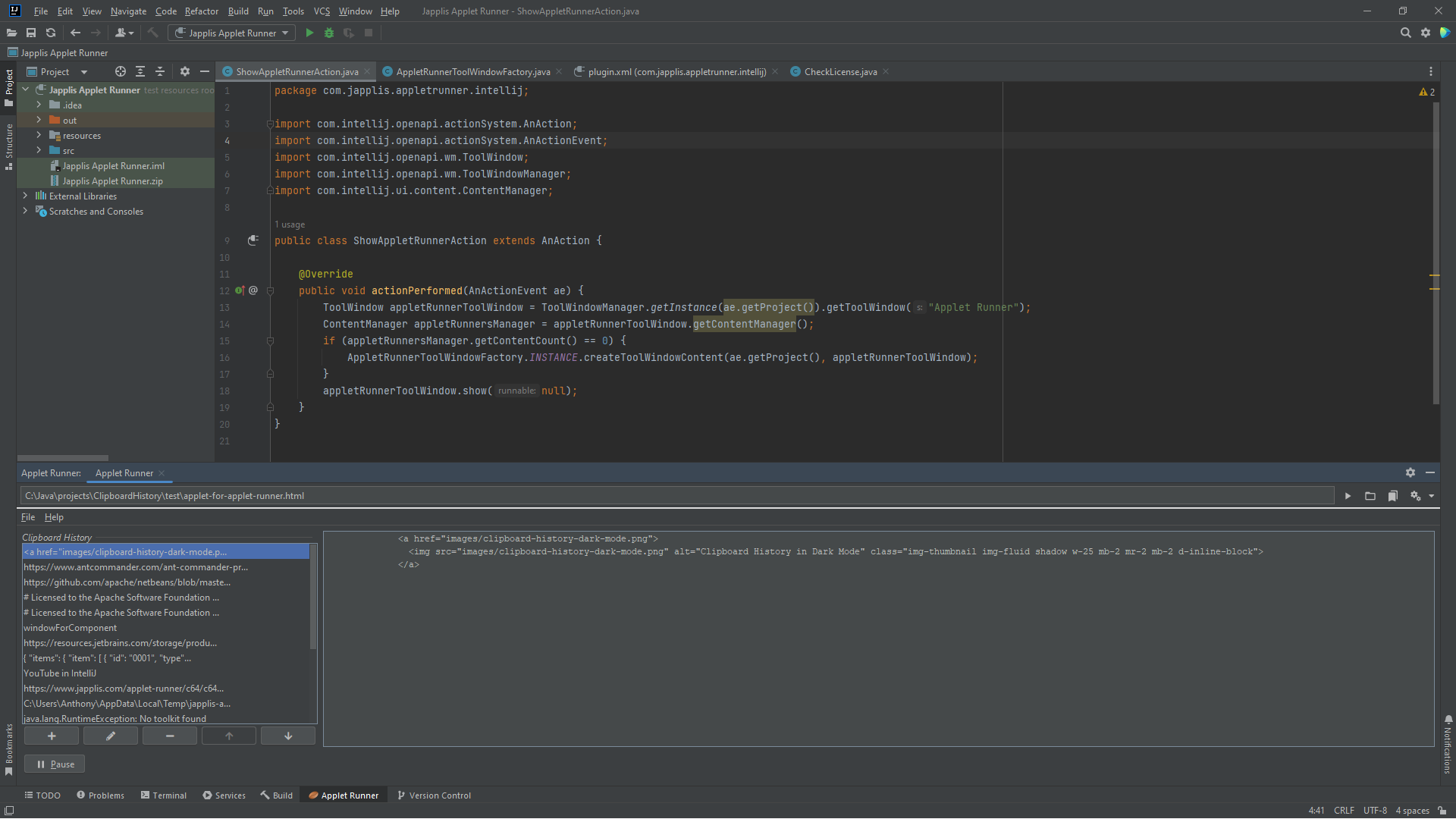The width and height of the screenshot is (1456, 819).
Task: Expand the src folder
Action: pos(39,150)
